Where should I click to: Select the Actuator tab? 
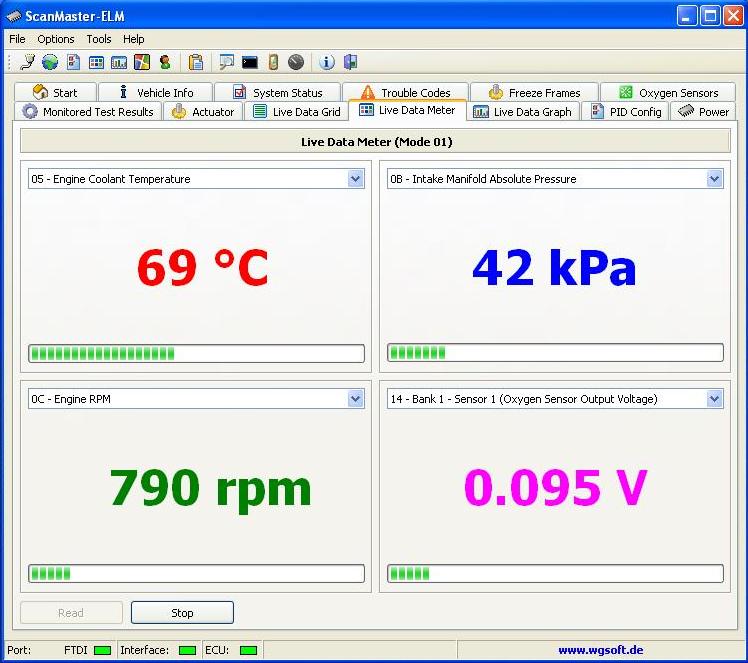coord(203,112)
